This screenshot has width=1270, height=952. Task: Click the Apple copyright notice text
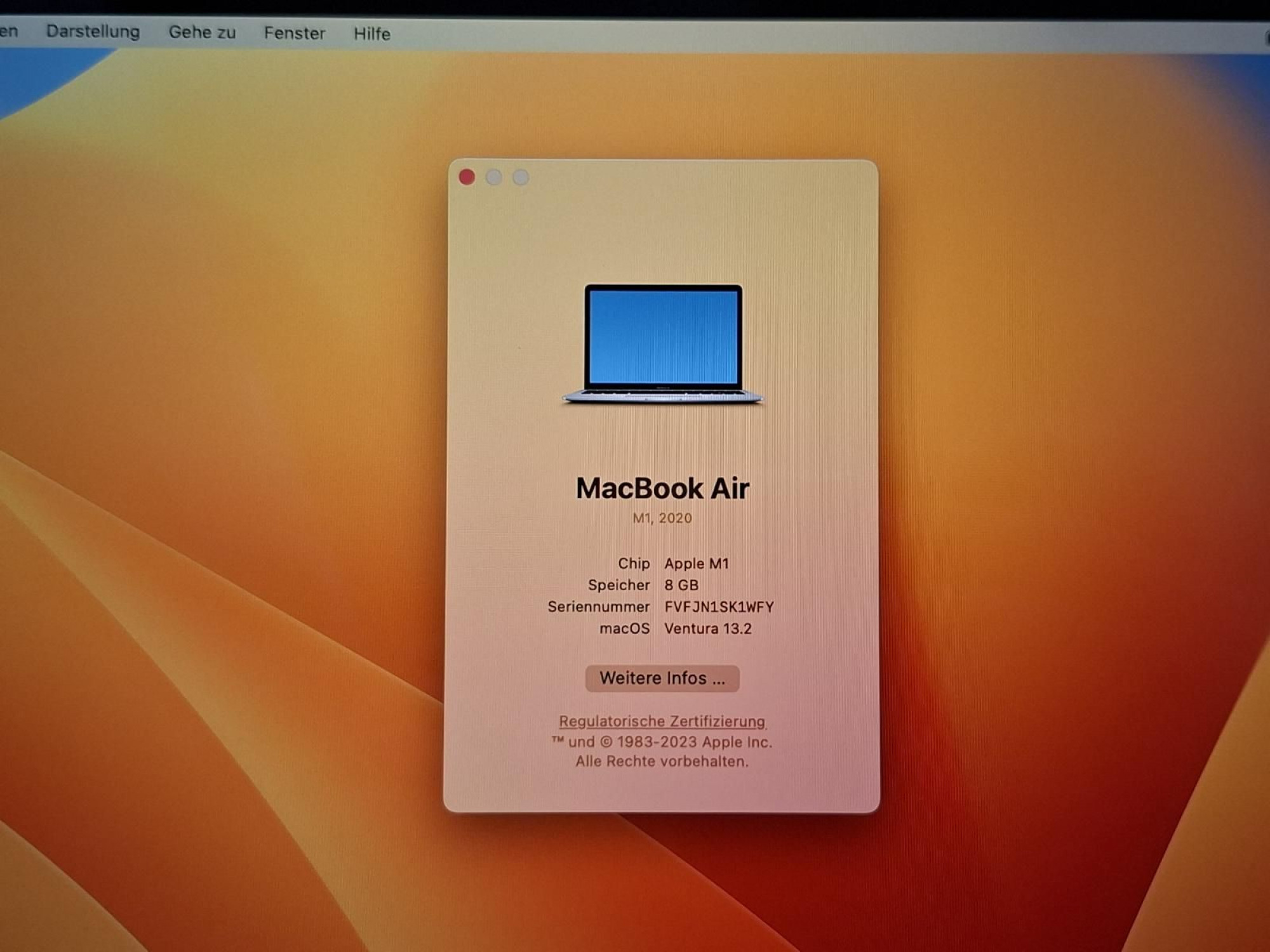click(x=662, y=751)
